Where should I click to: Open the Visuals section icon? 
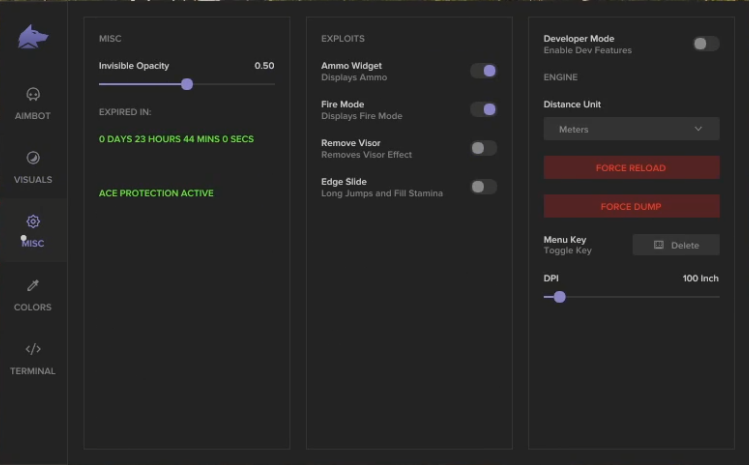point(33,158)
